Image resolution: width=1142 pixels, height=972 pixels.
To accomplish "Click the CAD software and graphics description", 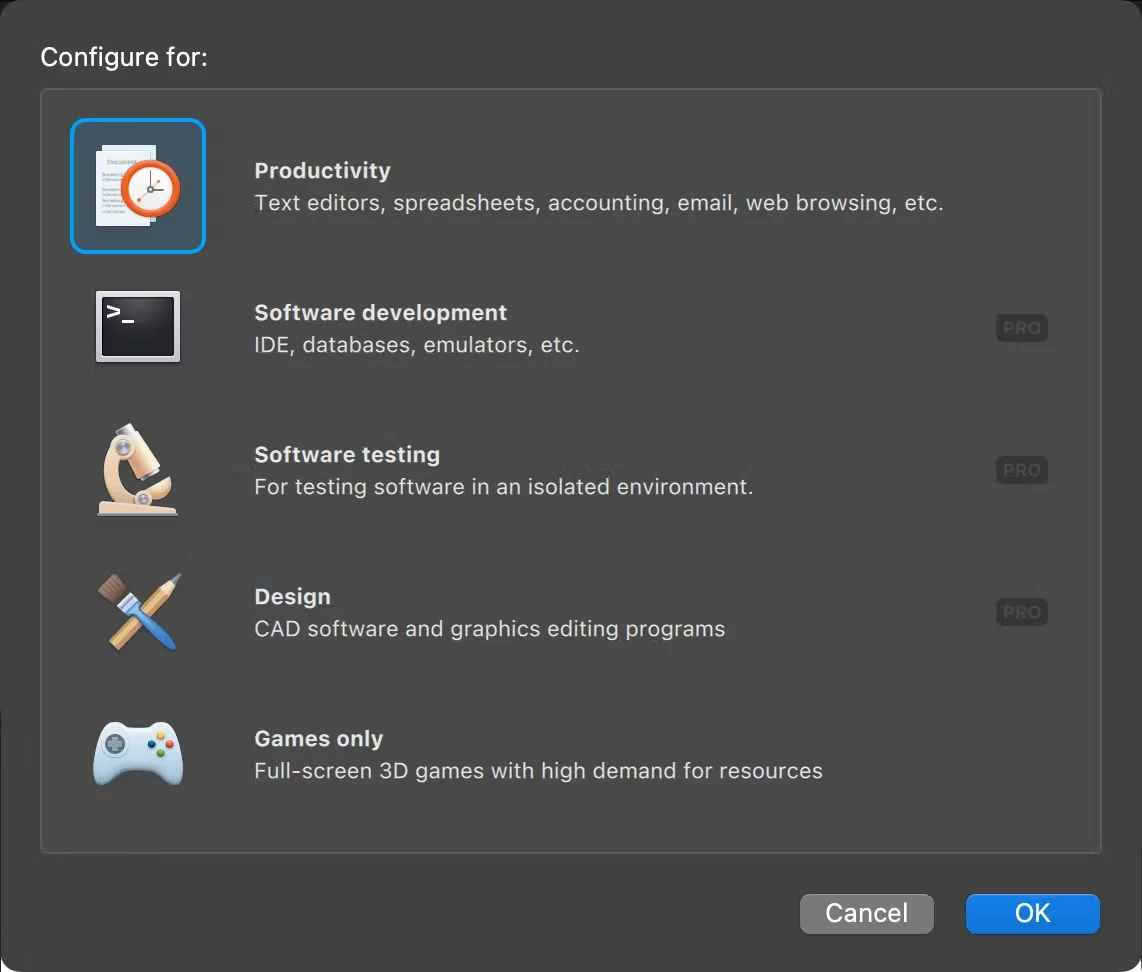I will [x=489, y=629].
